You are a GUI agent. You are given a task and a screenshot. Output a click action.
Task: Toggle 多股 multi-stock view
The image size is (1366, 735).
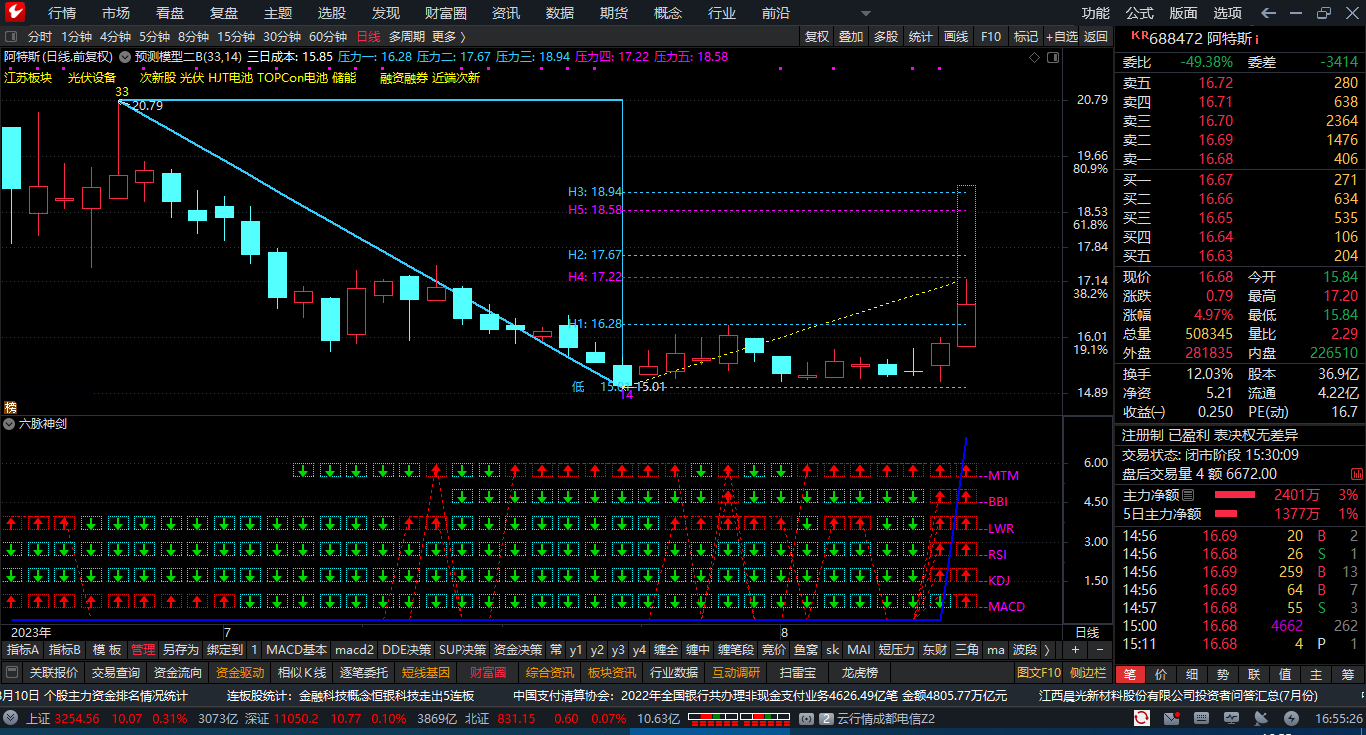(886, 36)
